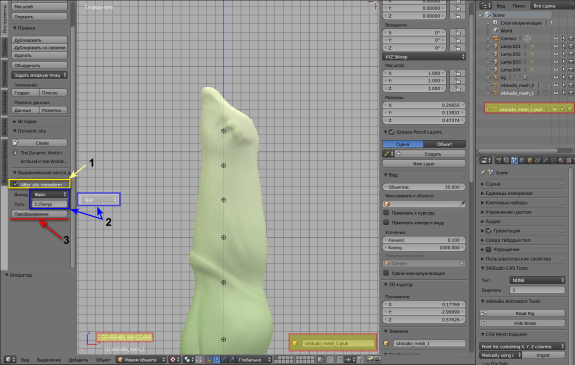Toggle the Grease Pencil Layers checkbox
This screenshot has height=365, width=575.
tap(392, 132)
